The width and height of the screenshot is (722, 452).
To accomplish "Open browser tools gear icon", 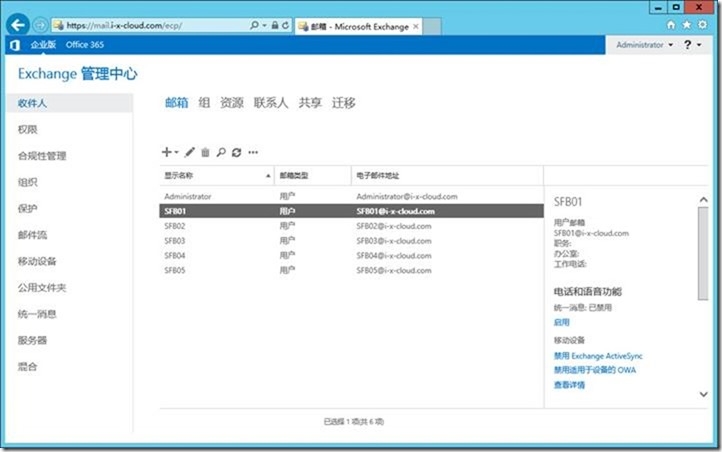I will (702, 25).
